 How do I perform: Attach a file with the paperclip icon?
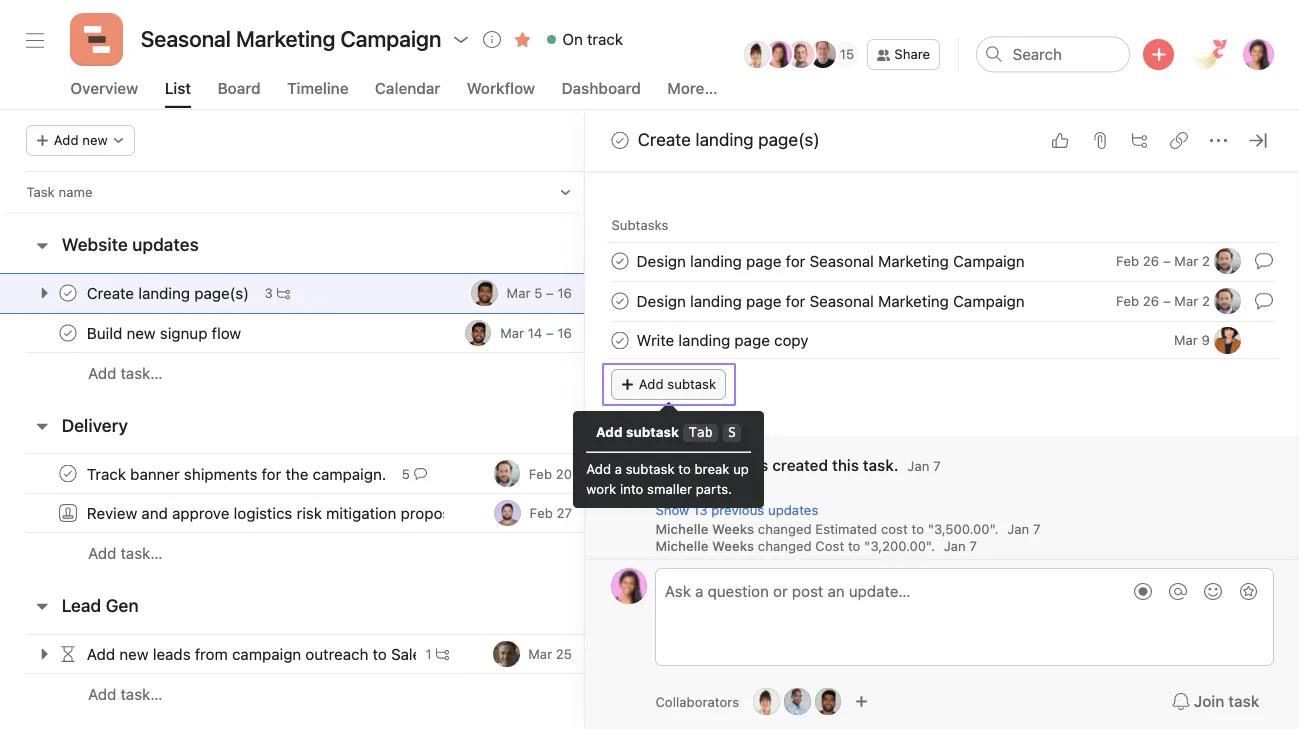(1100, 140)
